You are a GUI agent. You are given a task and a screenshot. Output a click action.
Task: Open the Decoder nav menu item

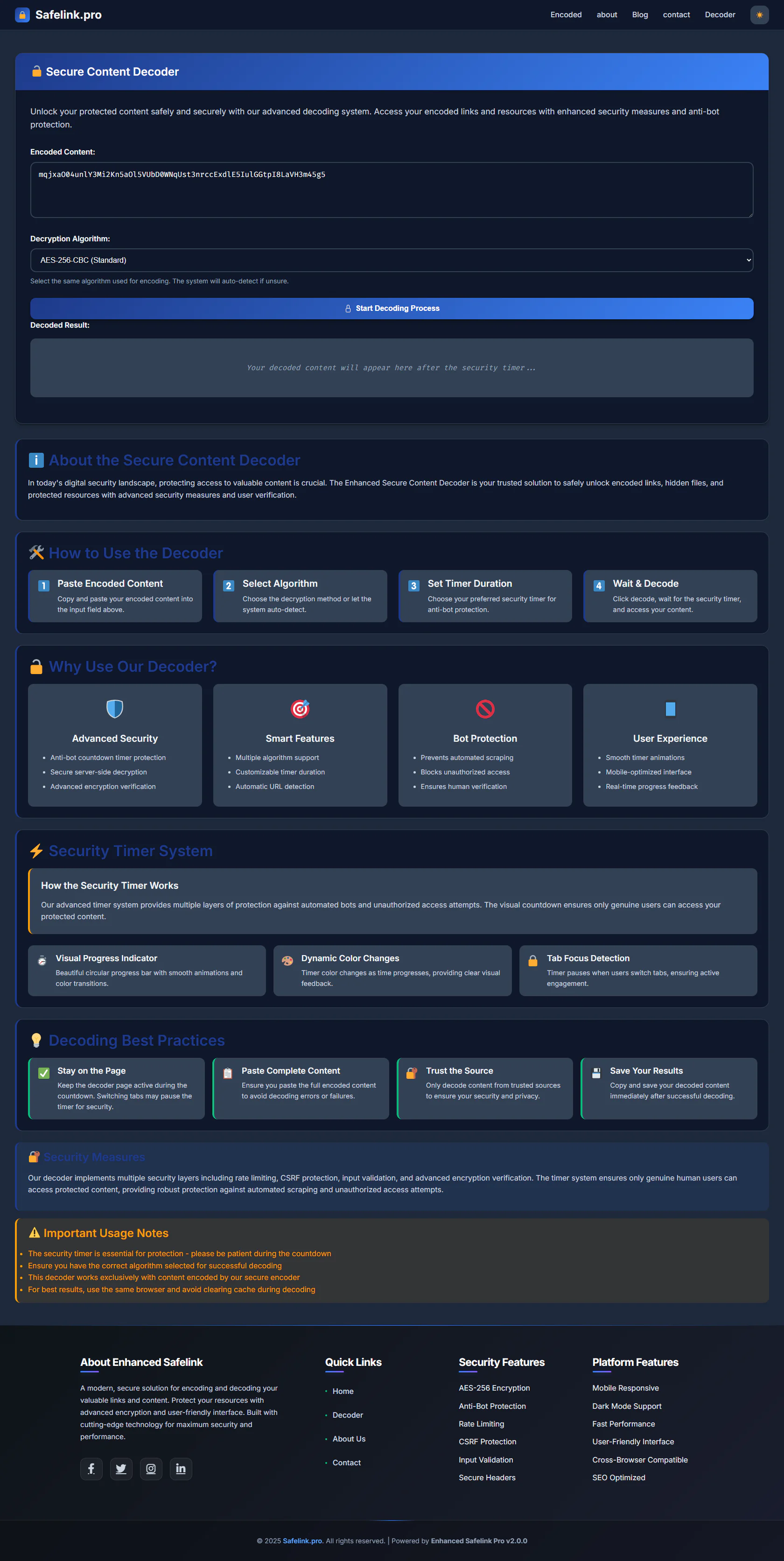[x=719, y=14]
